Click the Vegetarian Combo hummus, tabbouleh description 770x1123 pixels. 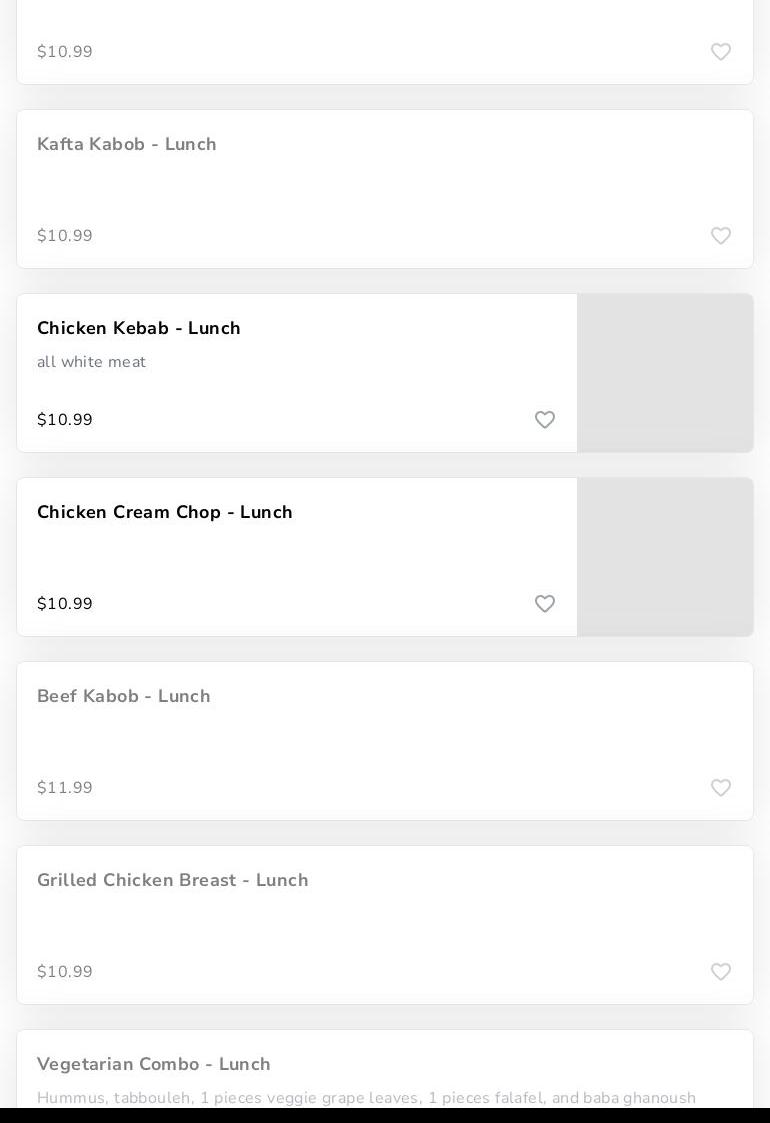366,1098
